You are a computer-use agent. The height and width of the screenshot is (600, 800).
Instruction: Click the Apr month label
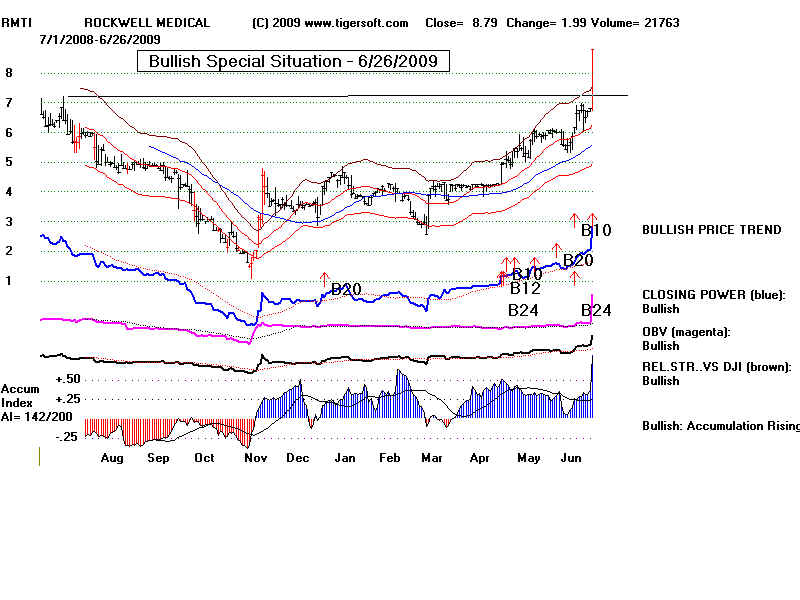[x=480, y=458]
